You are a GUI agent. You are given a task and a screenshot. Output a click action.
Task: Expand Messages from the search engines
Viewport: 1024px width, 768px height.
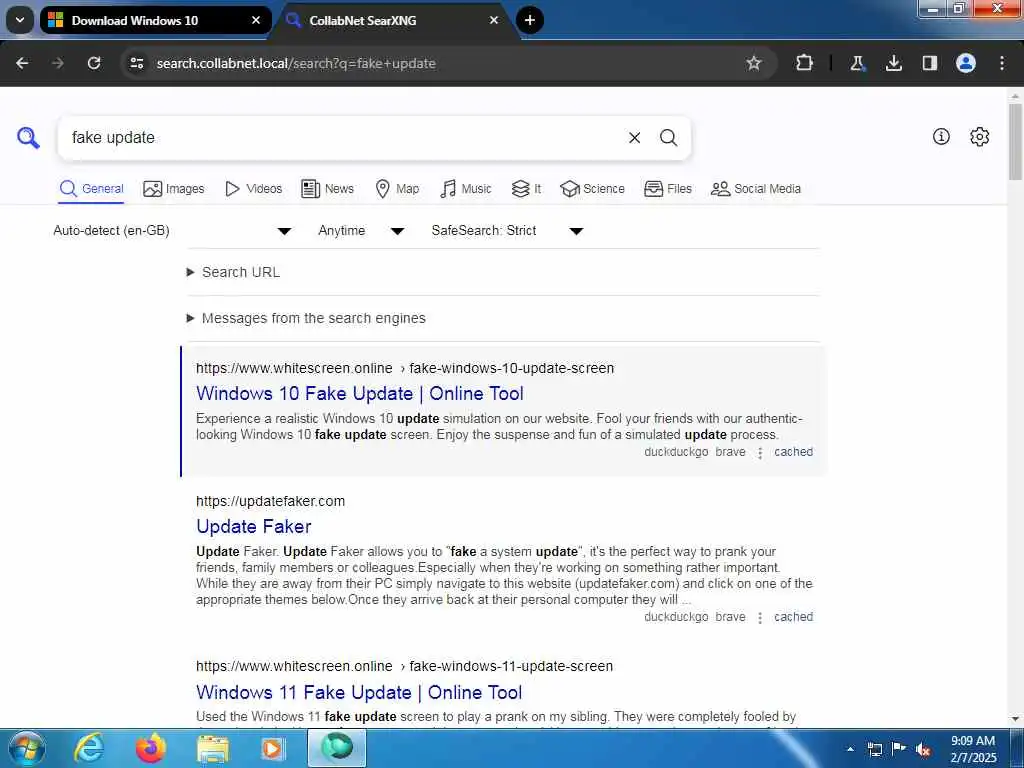[306, 318]
